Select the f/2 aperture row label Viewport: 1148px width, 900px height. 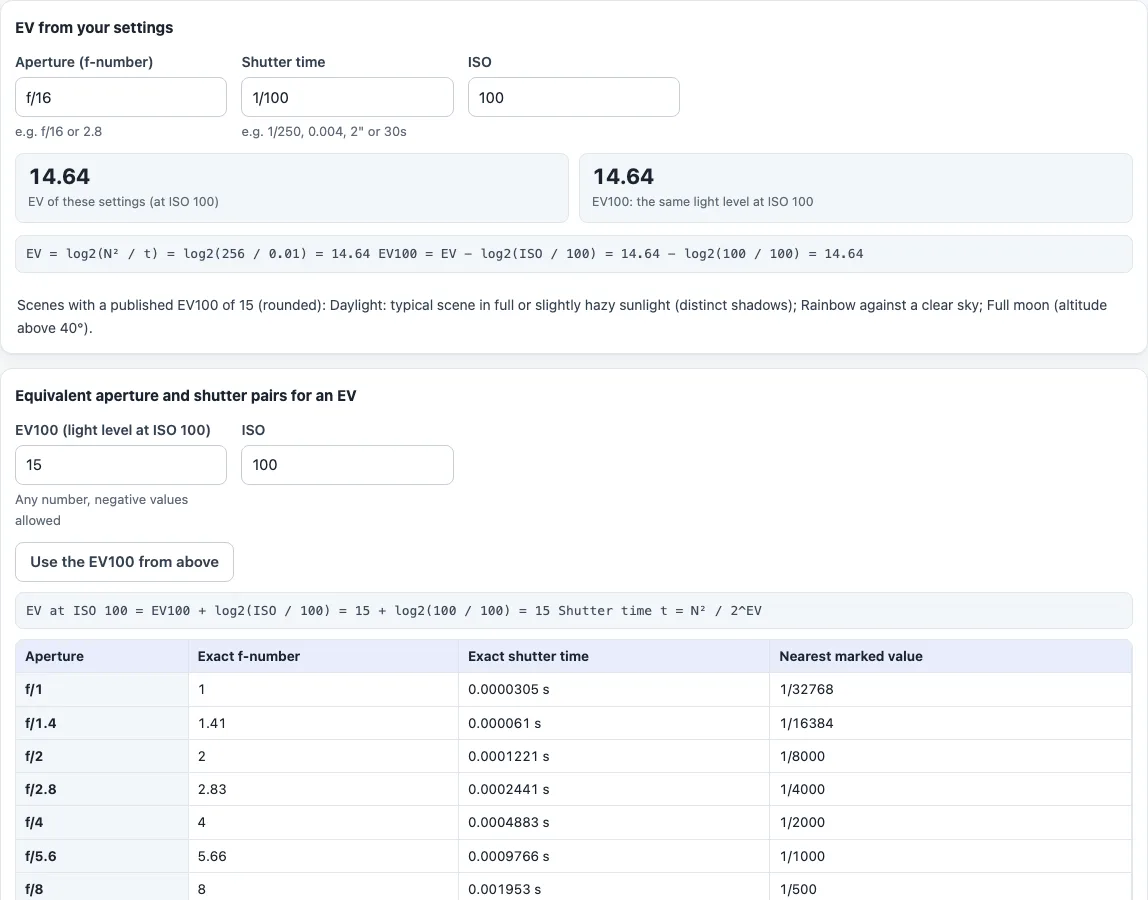click(x=34, y=756)
